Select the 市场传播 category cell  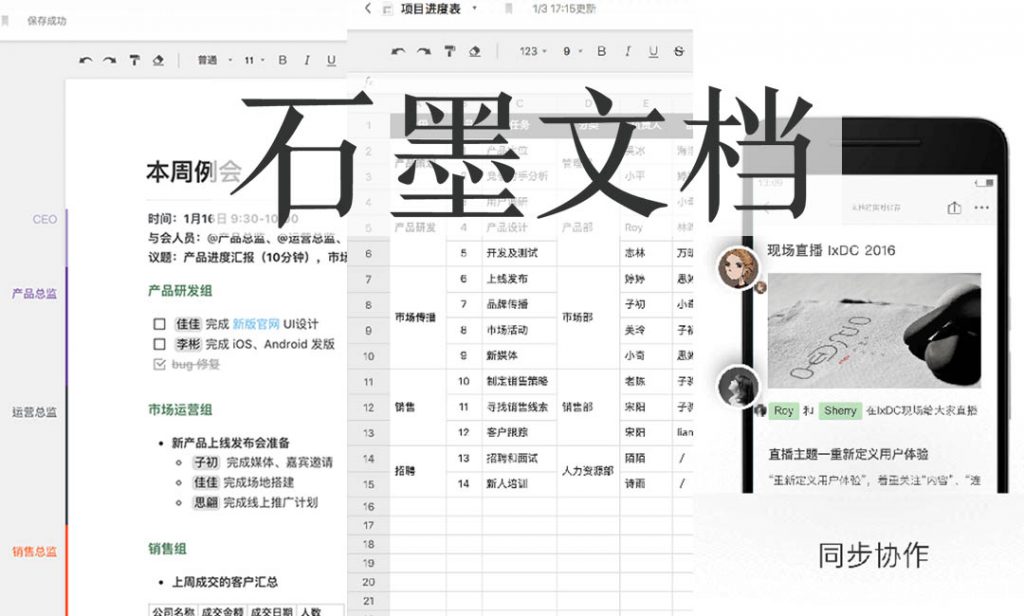pos(418,317)
